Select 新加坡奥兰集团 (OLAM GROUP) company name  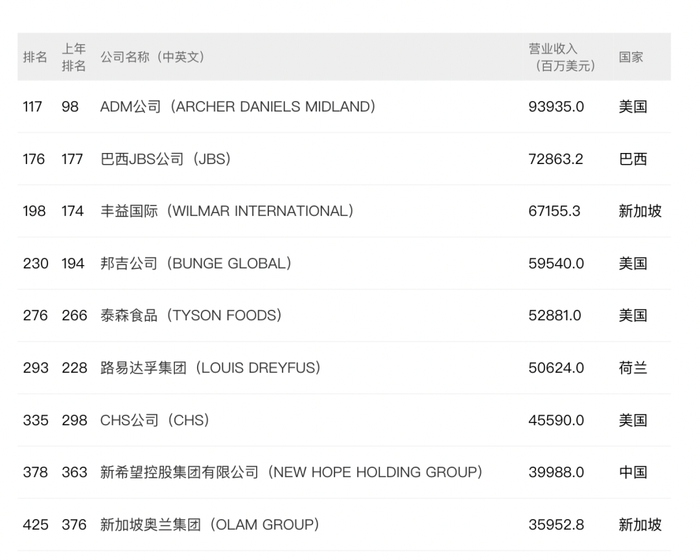(210, 524)
